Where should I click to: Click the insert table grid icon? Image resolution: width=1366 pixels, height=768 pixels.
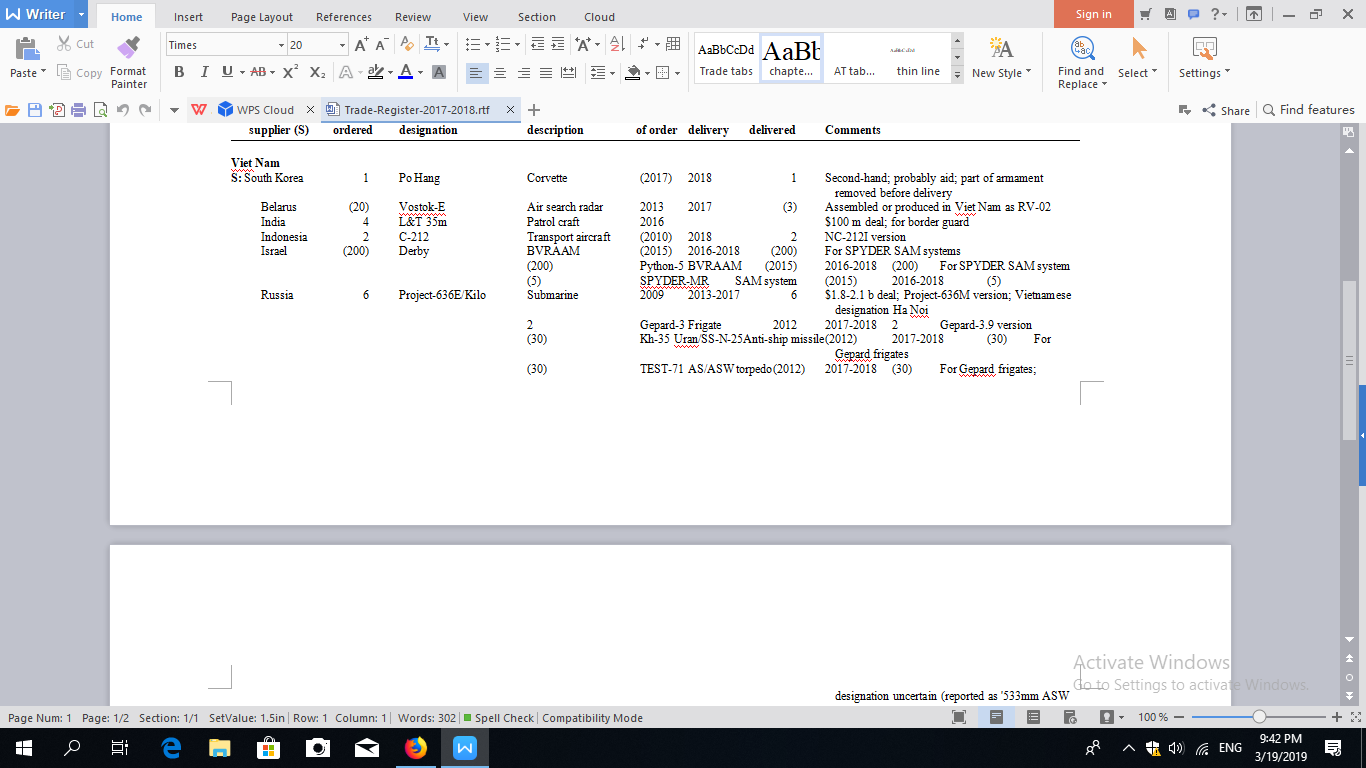coord(673,45)
